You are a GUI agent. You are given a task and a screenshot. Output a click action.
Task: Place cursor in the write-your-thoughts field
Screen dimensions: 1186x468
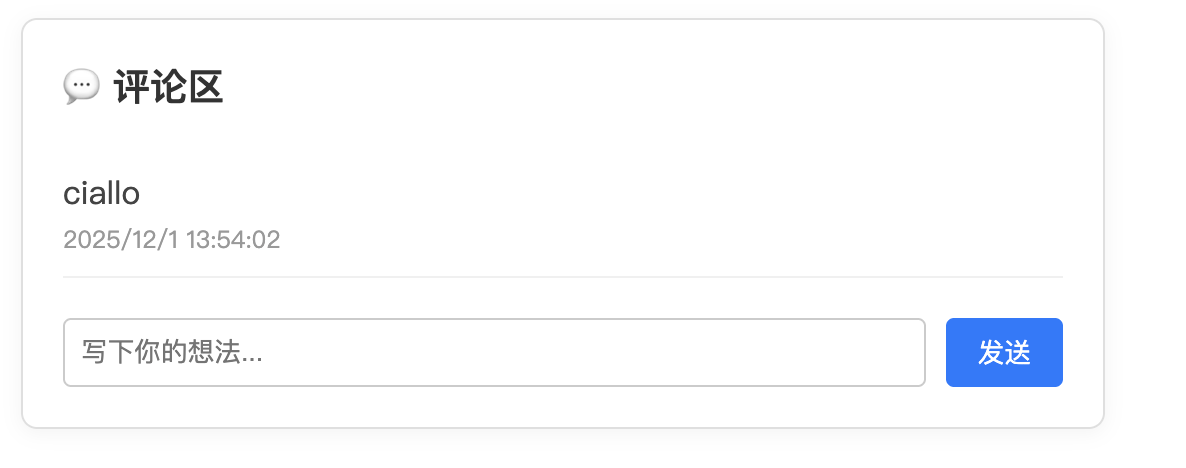coord(494,352)
